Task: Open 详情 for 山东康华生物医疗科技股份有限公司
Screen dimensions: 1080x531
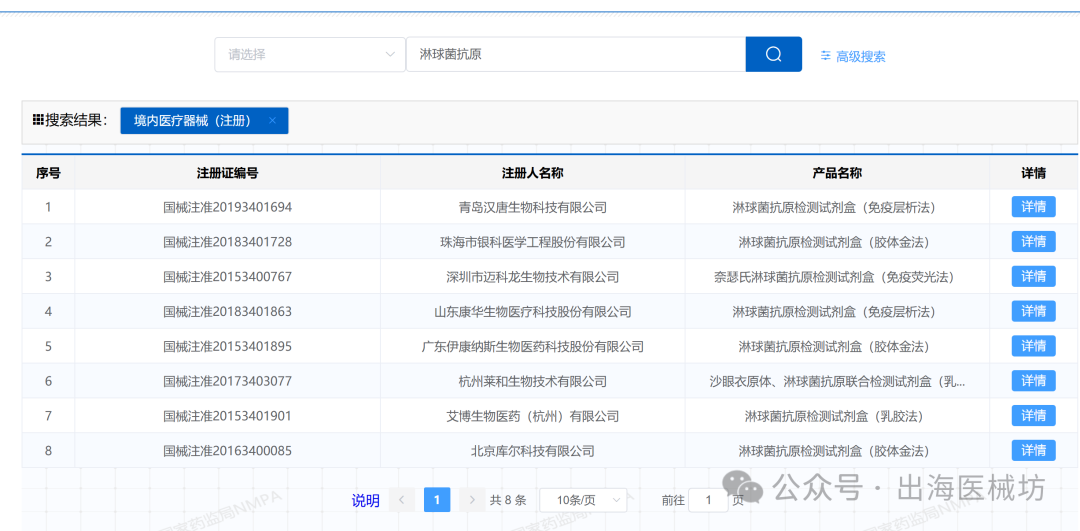Action: point(1033,311)
